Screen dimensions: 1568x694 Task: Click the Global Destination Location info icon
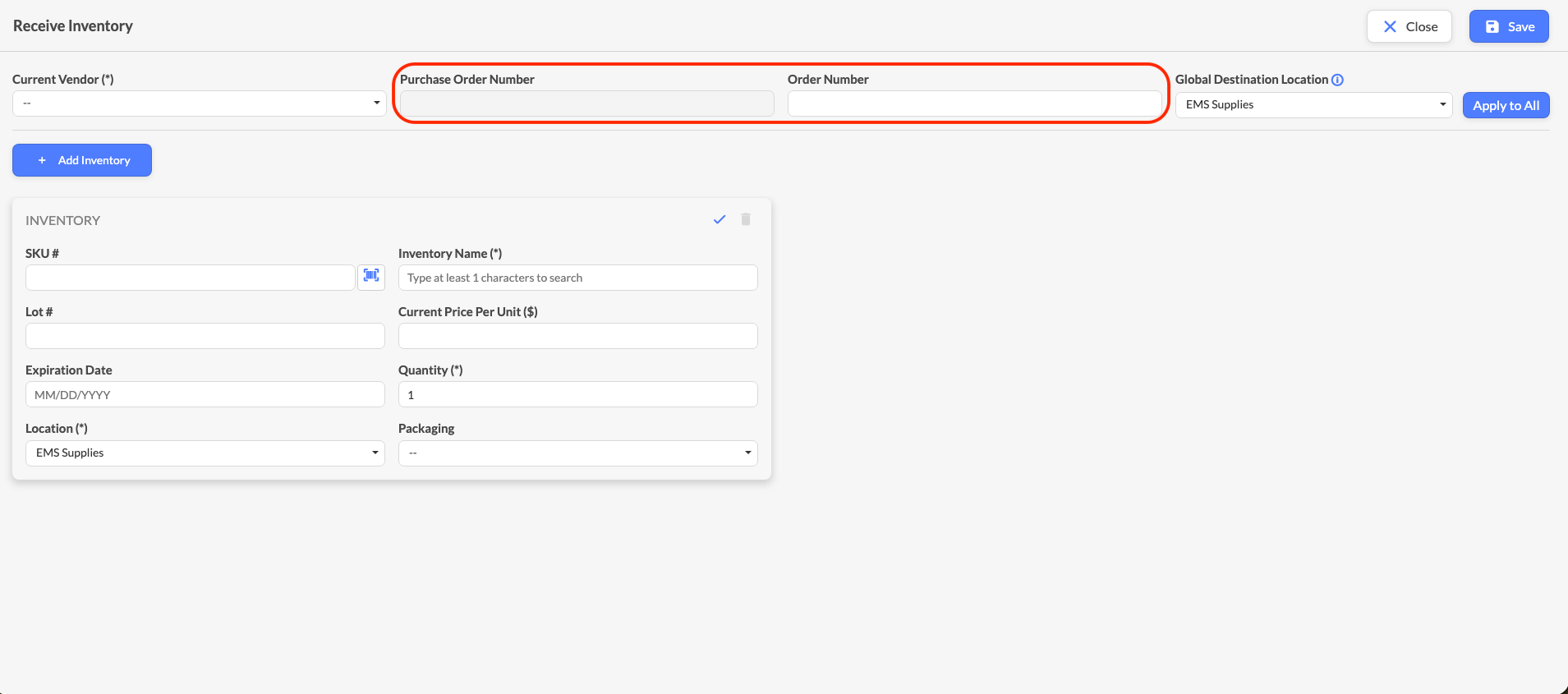tap(1337, 80)
